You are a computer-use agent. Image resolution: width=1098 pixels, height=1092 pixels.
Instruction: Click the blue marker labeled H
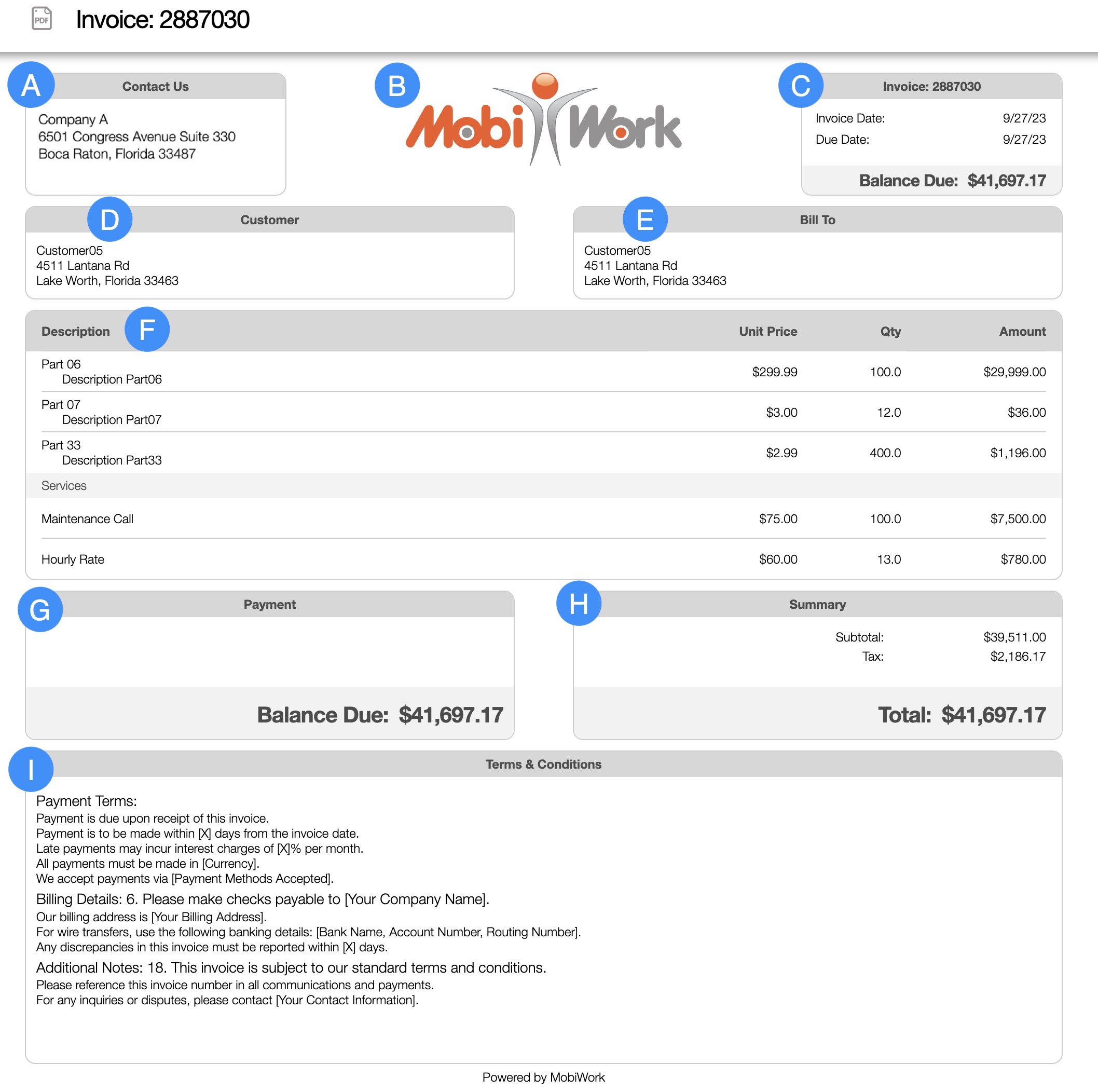[x=578, y=603]
